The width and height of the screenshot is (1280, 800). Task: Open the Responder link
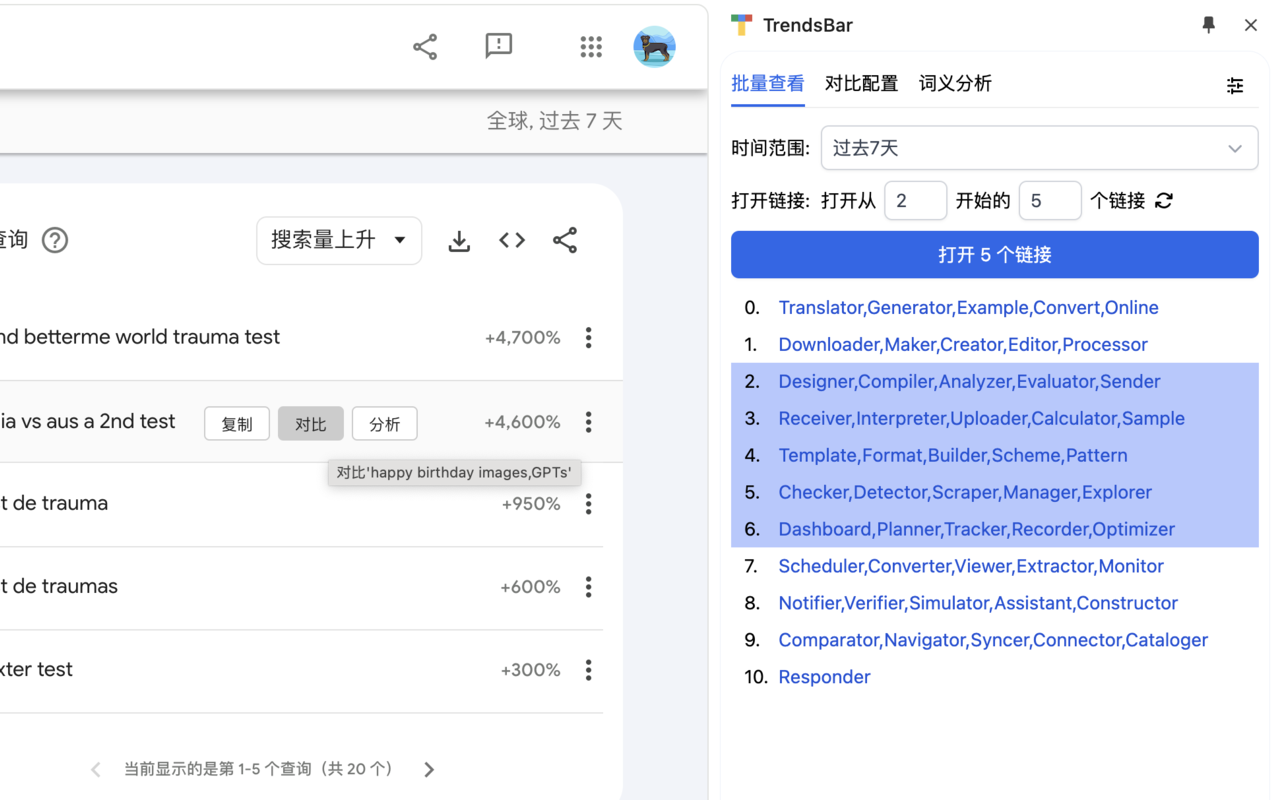(x=824, y=677)
